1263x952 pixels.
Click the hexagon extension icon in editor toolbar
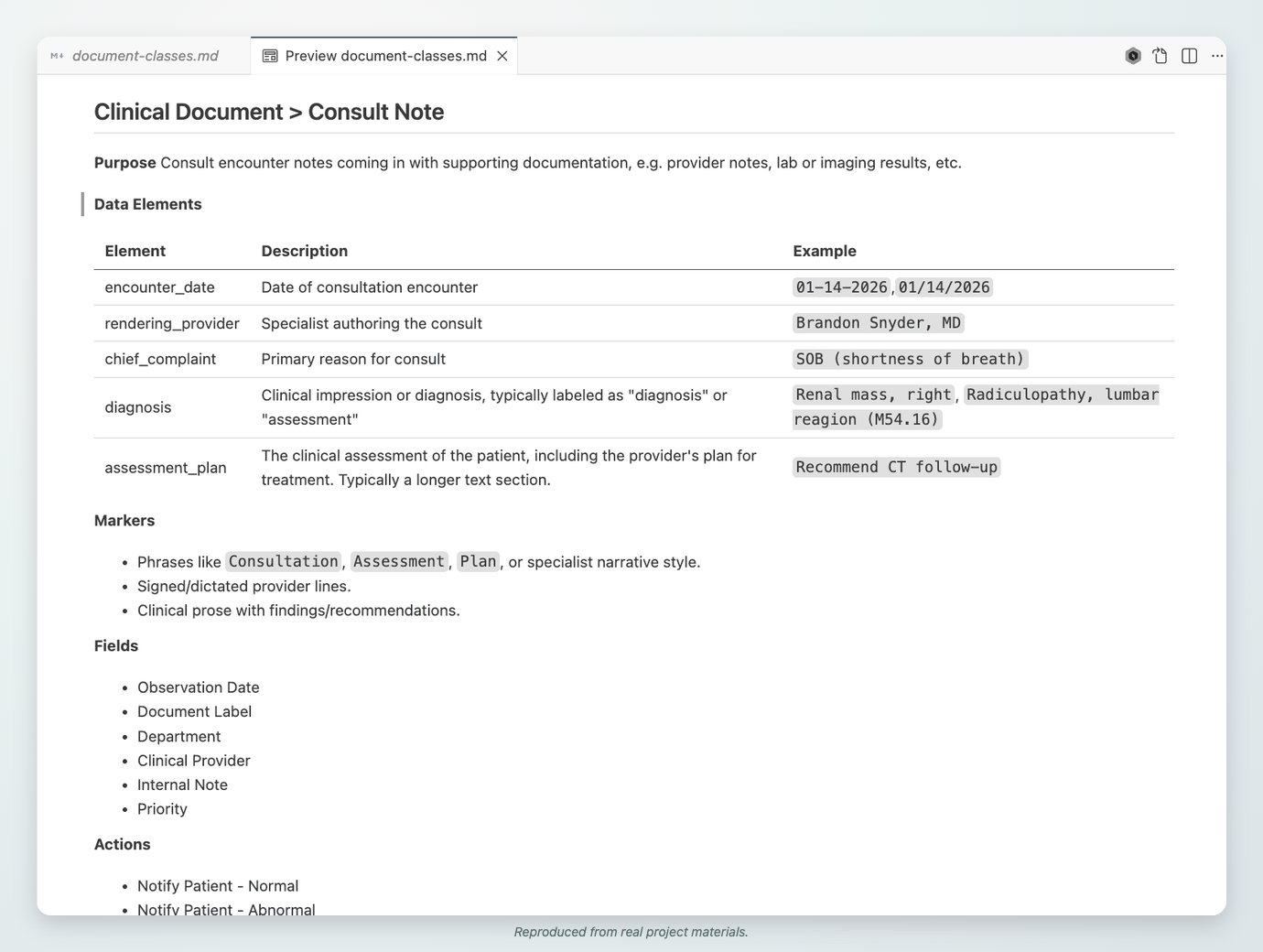tap(1133, 56)
